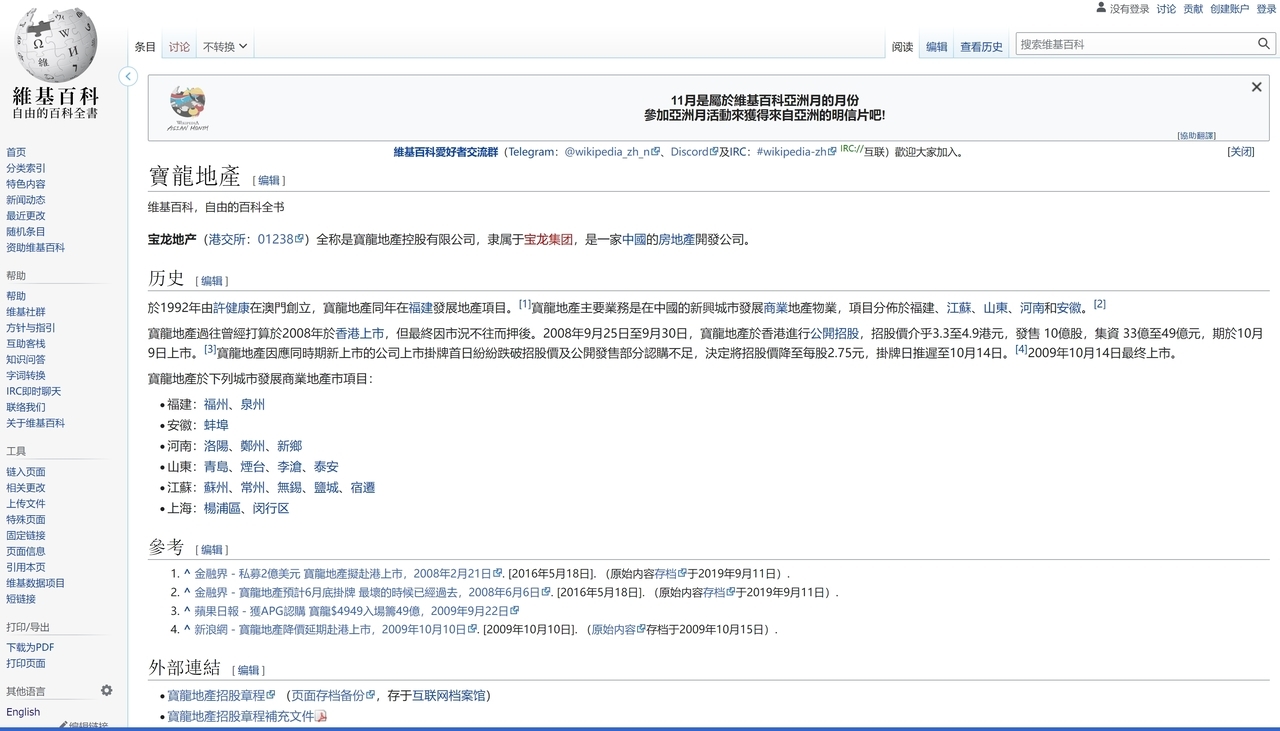The image size is (1280, 731).
Task: Open 固定链接 in the tools section
Action: [x=26, y=535]
